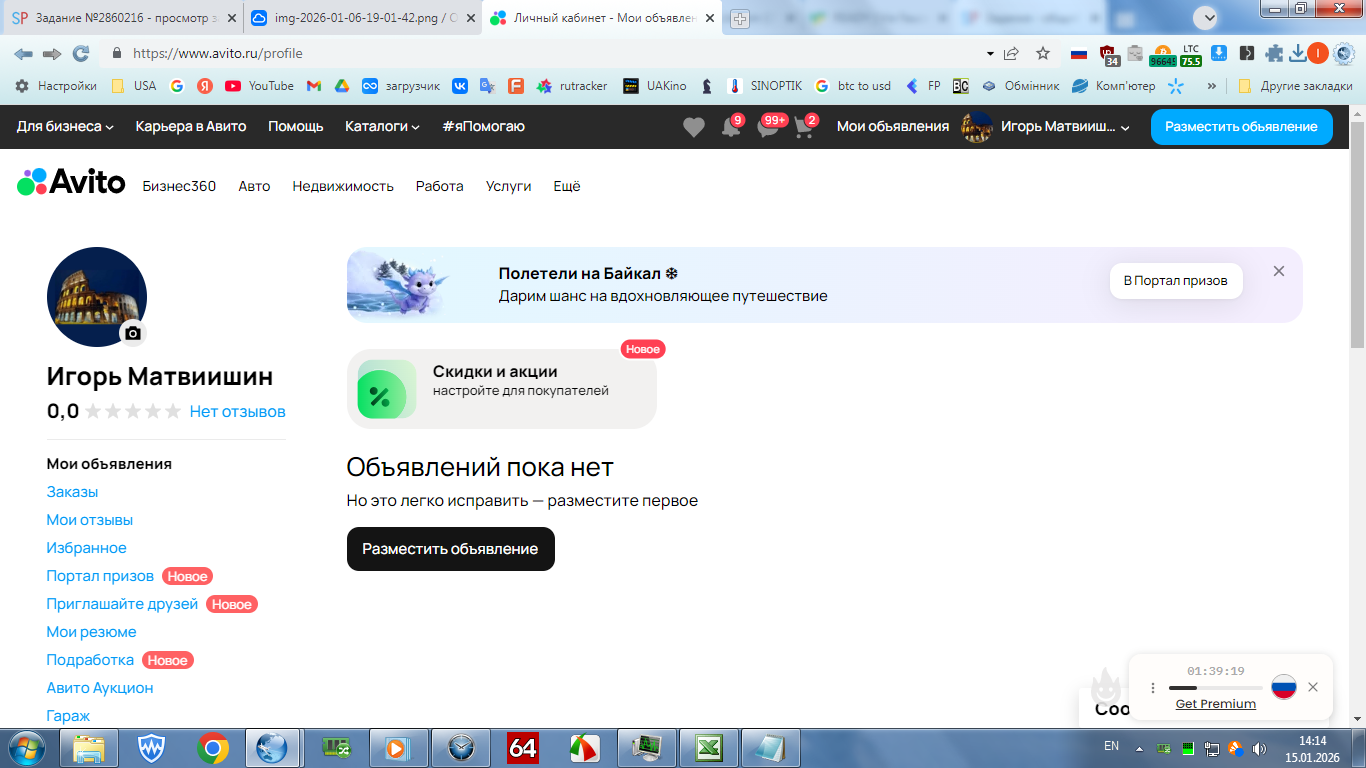Click the blue Разместить объявление header button

(x=1241, y=127)
